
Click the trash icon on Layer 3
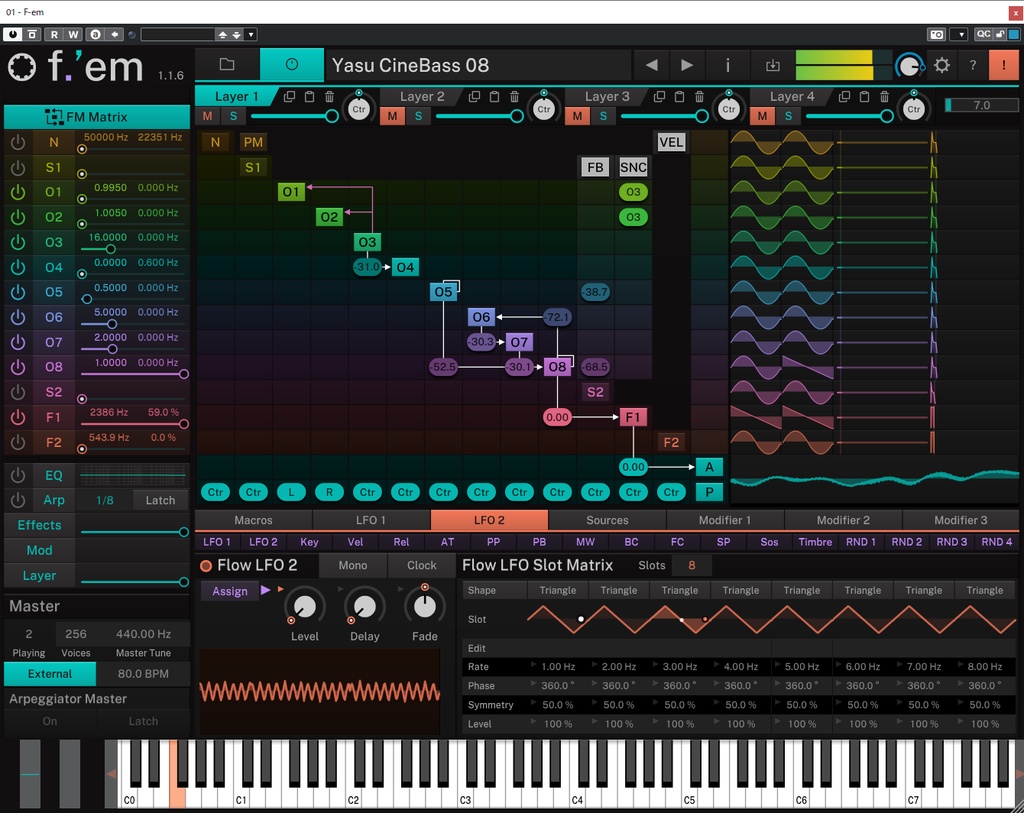click(700, 96)
